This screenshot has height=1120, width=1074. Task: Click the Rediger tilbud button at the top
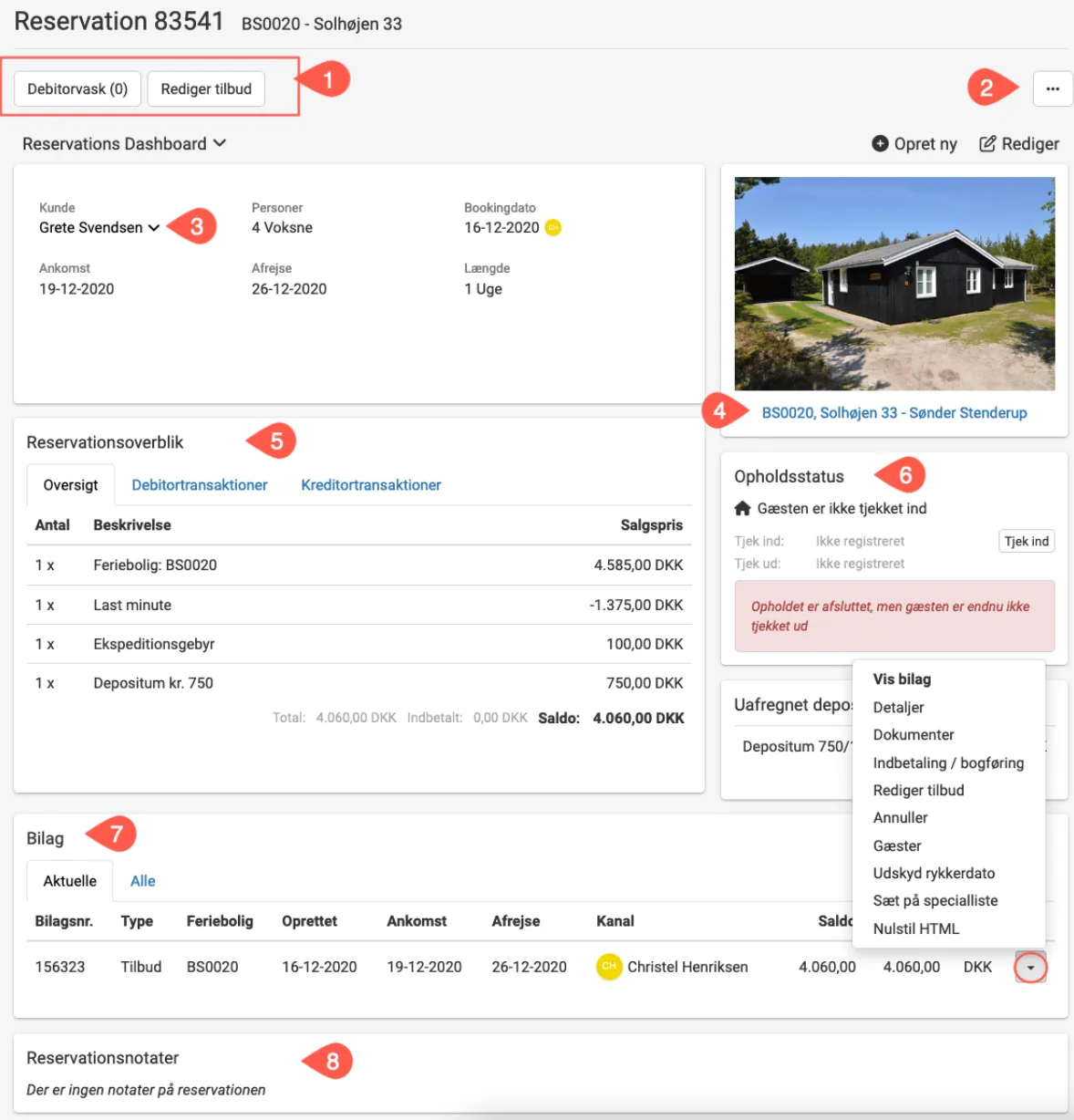tap(206, 89)
